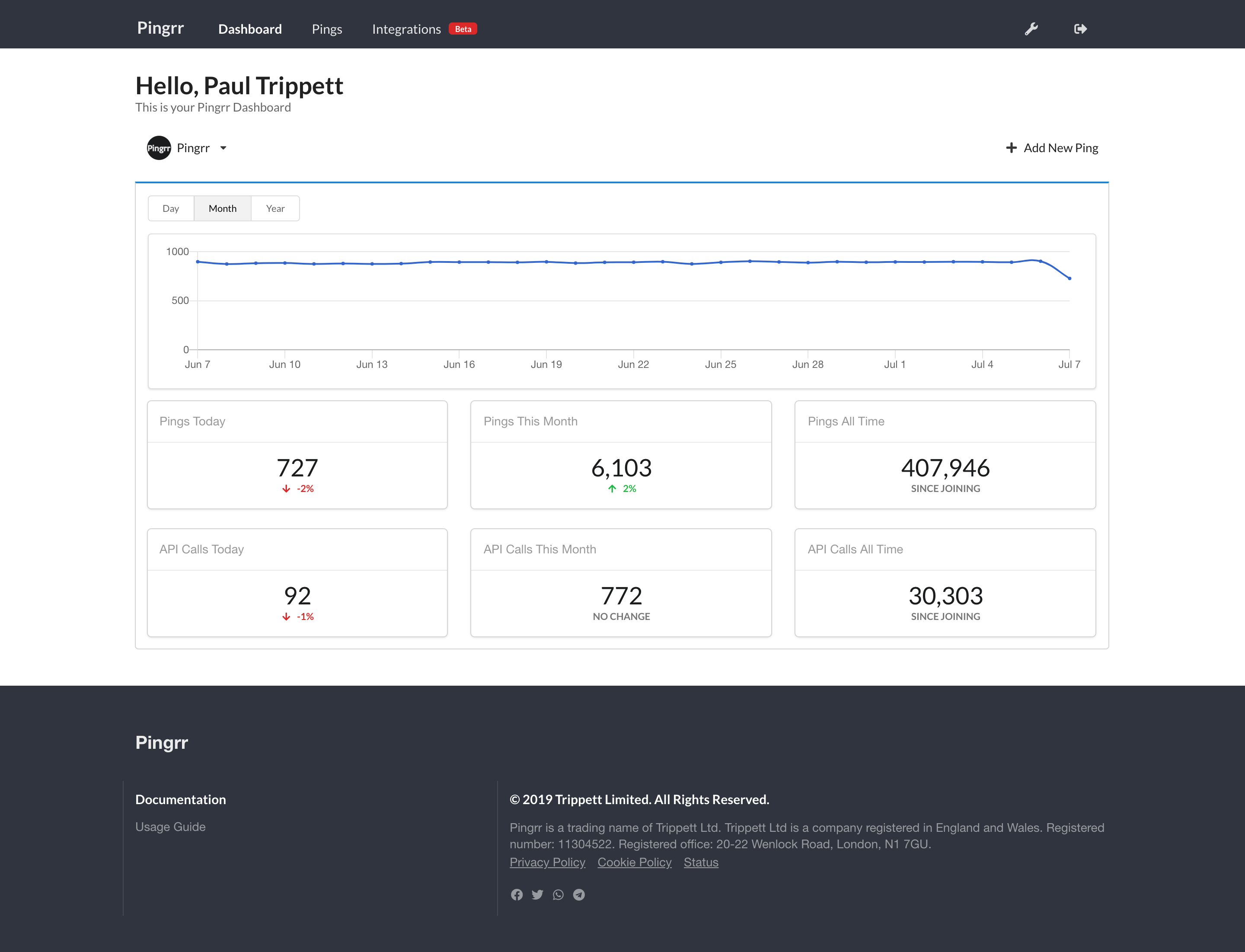Click the Telegram icon in footer
The image size is (1245, 952).
(578, 894)
